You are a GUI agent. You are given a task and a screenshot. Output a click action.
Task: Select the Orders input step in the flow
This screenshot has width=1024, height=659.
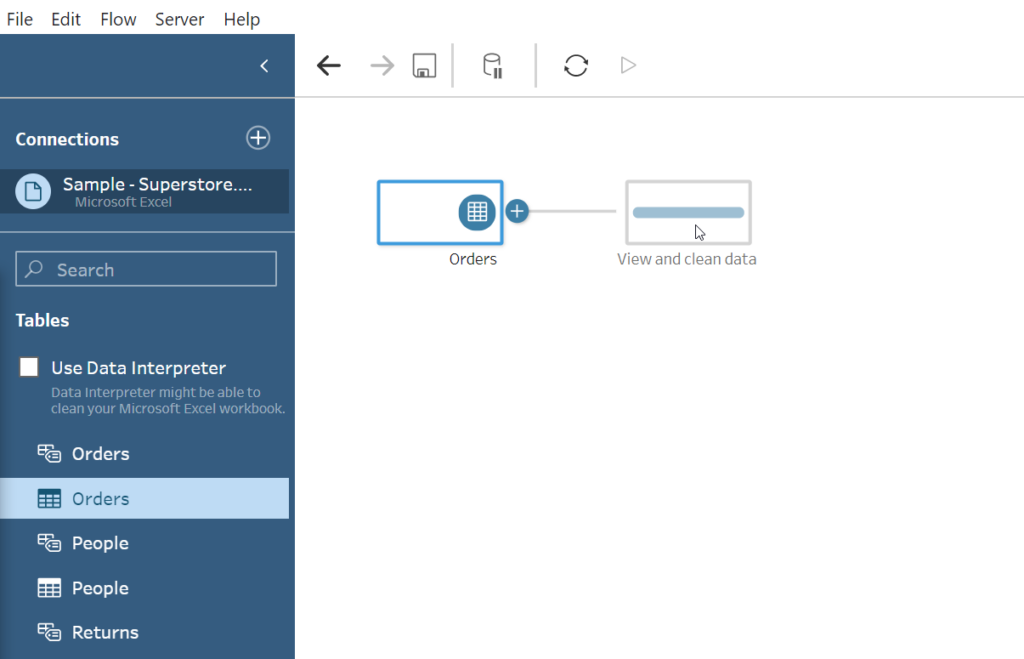[x=440, y=212]
